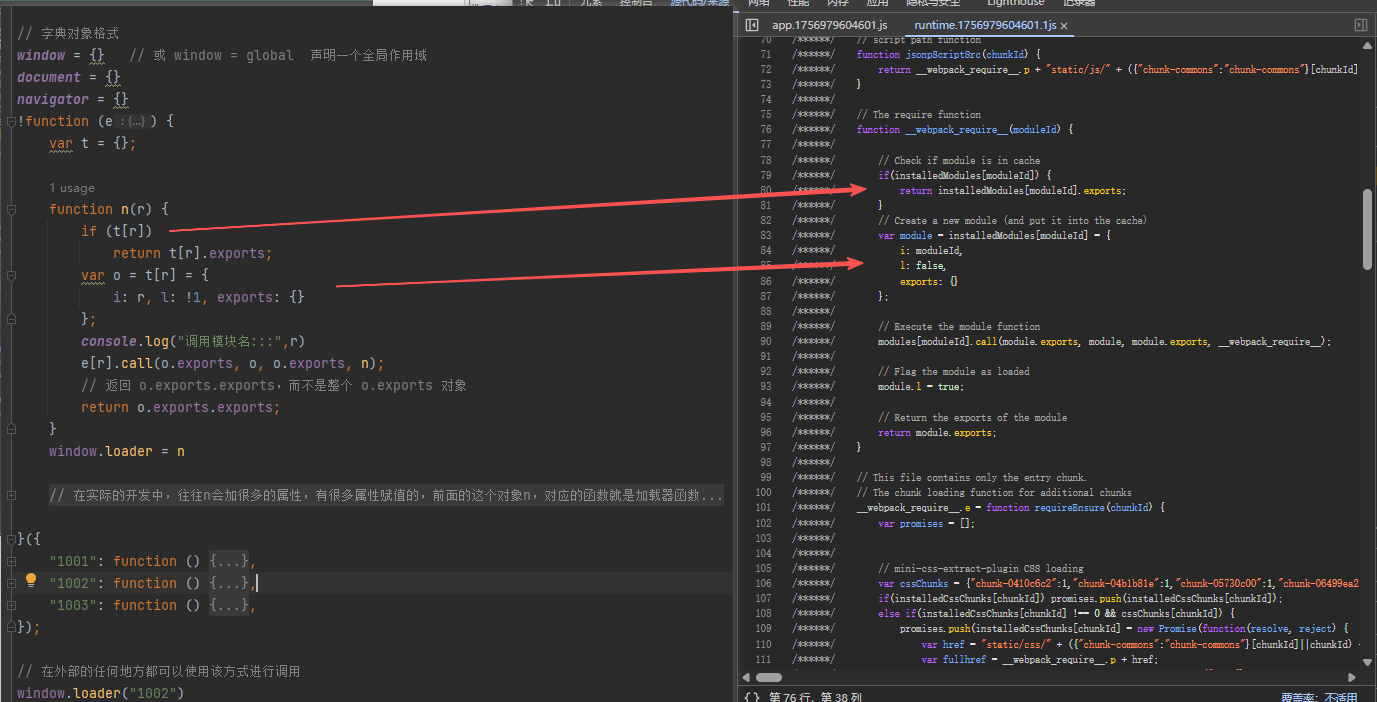The image size is (1377, 702).
Task: Expand the "1003" function fold marker
Action: [10, 605]
